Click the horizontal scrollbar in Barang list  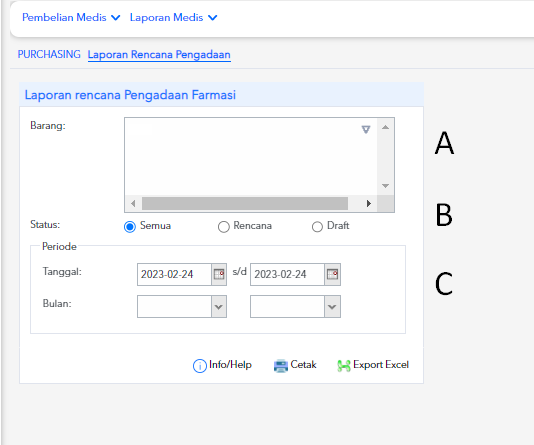[x=245, y=204]
